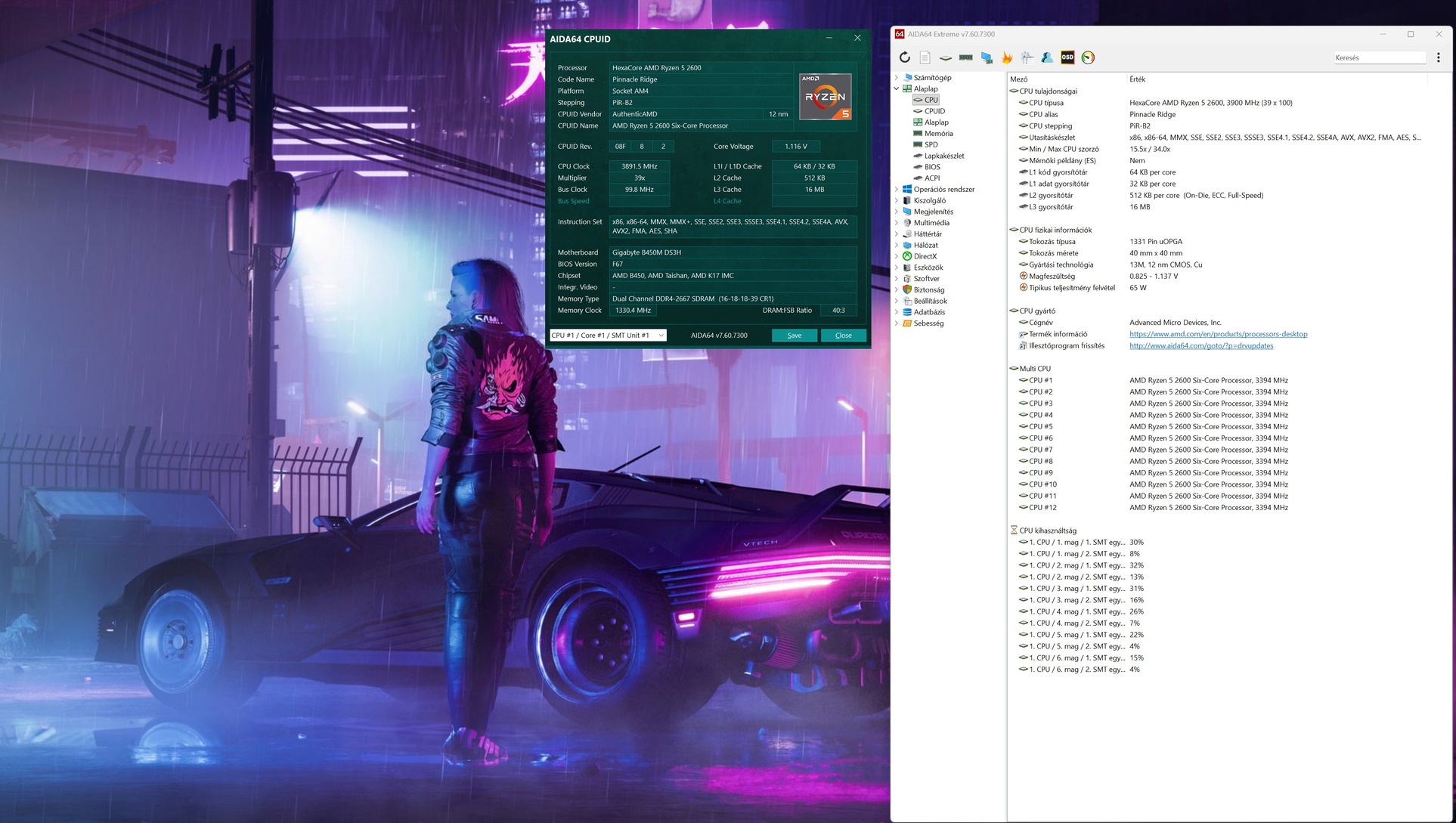Select the SPD tree item

tap(931, 144)
